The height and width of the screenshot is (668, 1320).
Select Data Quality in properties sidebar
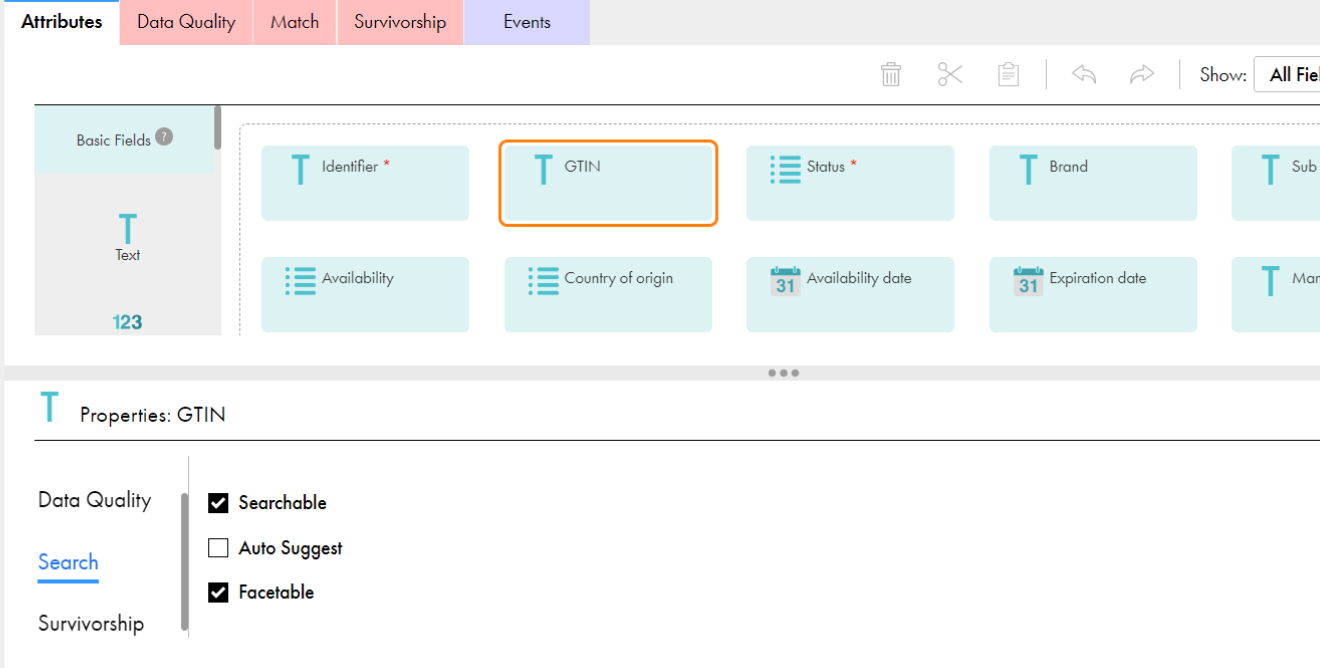point(95,500)
